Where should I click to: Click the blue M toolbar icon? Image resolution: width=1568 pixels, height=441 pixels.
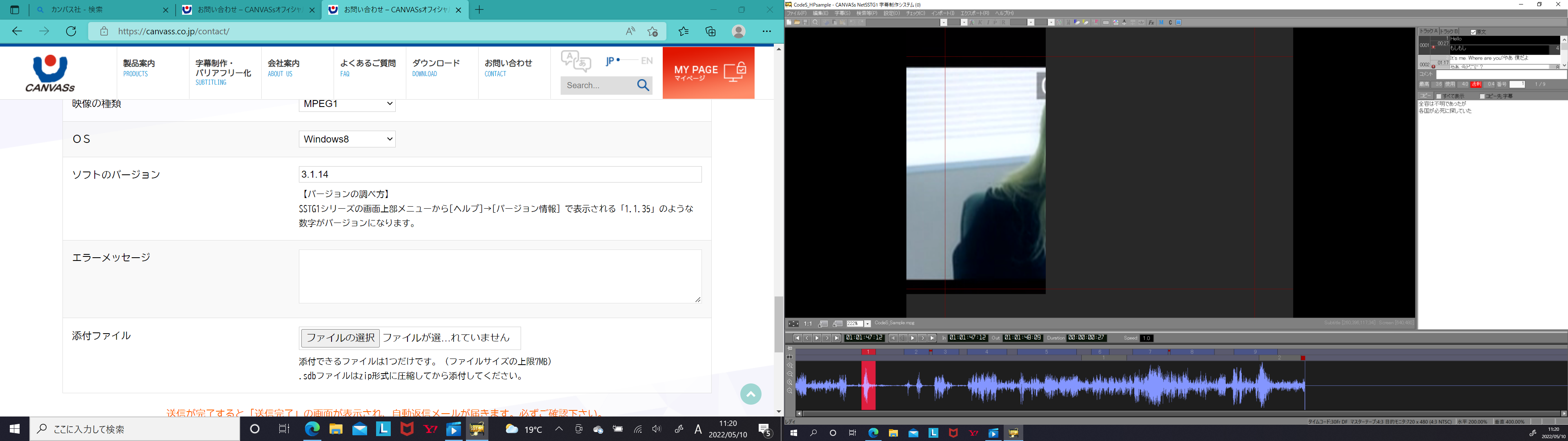click(1161, 22)
